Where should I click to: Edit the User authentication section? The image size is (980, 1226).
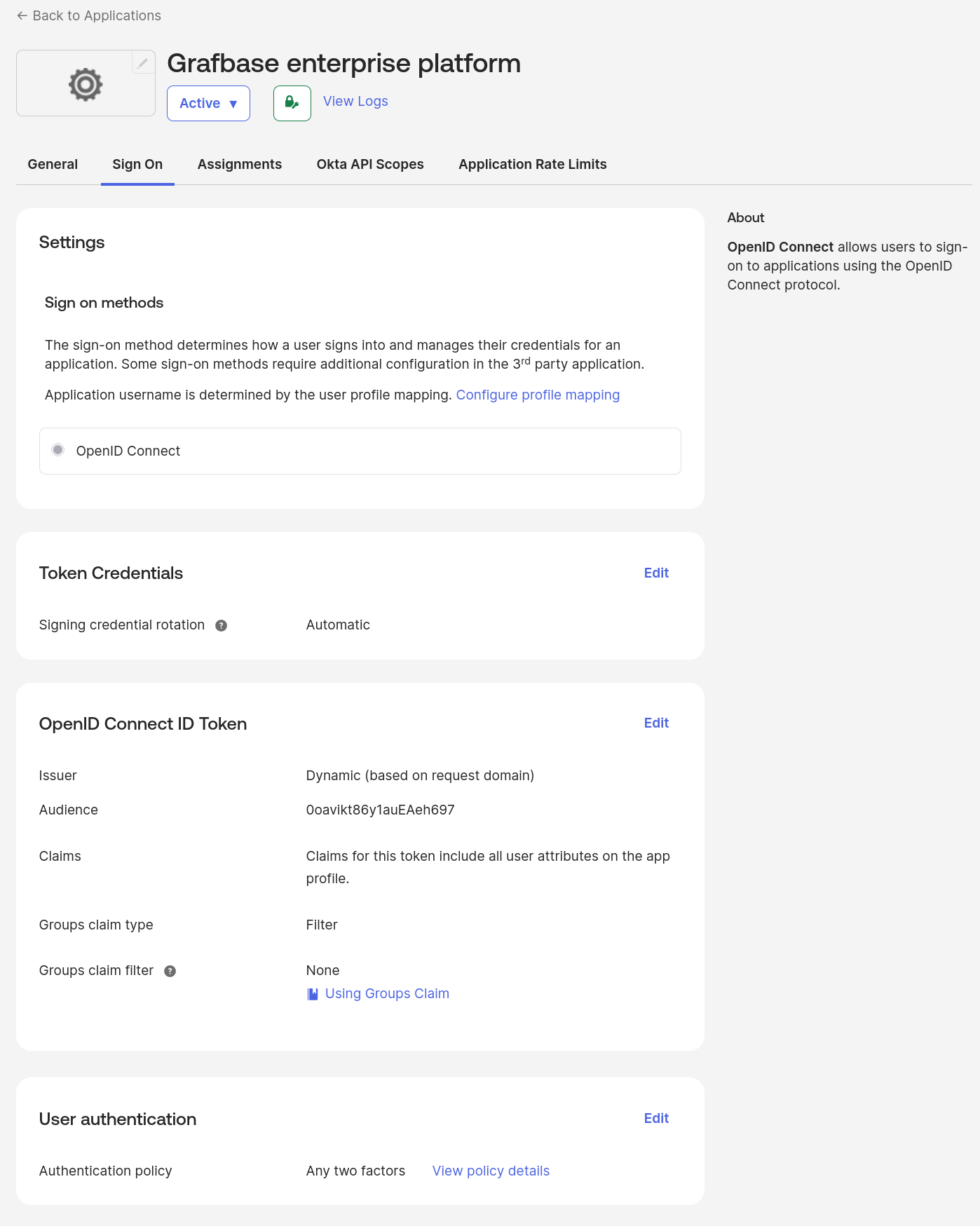pyautogui.click(x=656, y=1118)
